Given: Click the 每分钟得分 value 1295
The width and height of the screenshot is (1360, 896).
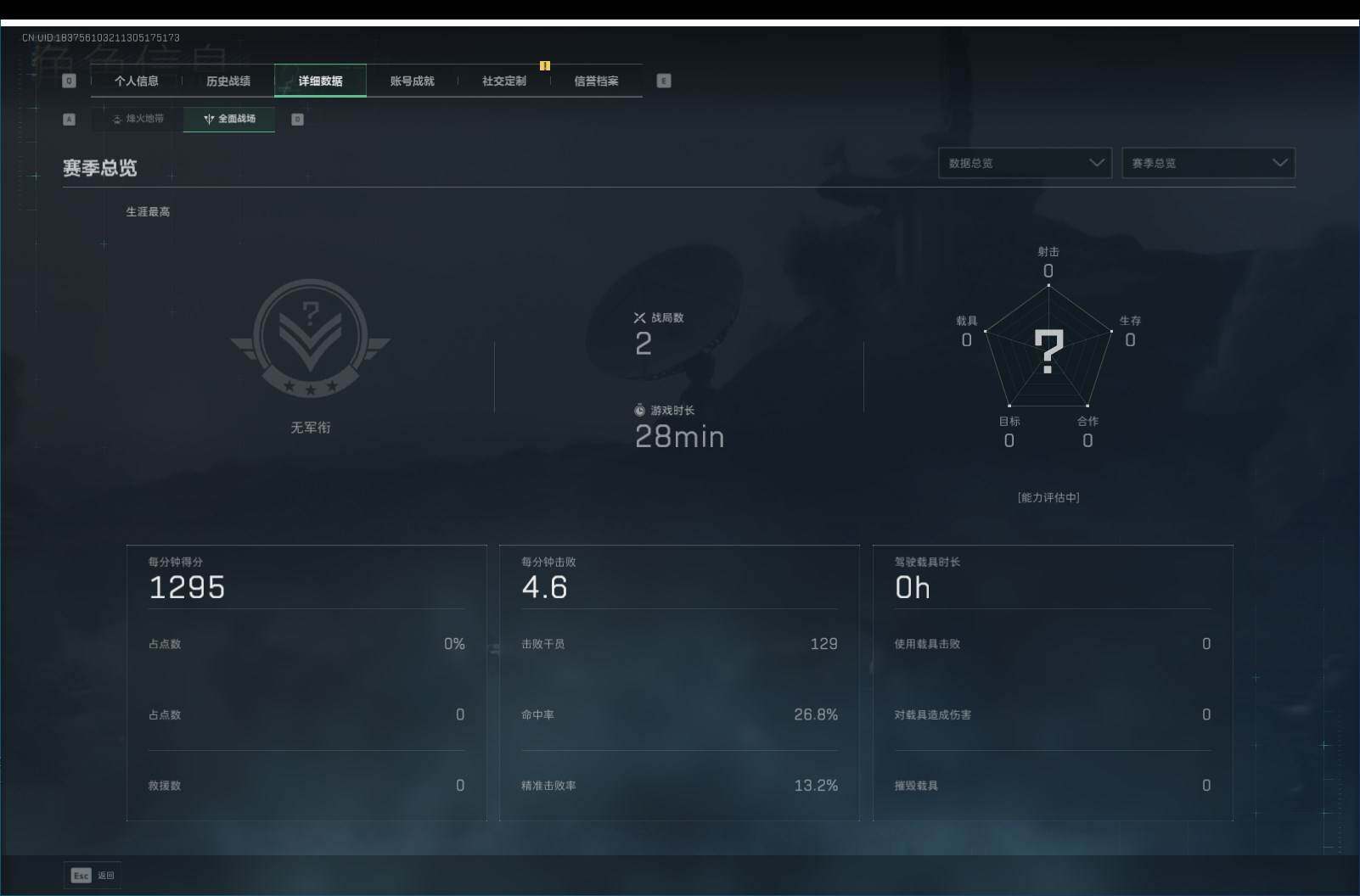Looking at the screenshot, I should point(187,587).
